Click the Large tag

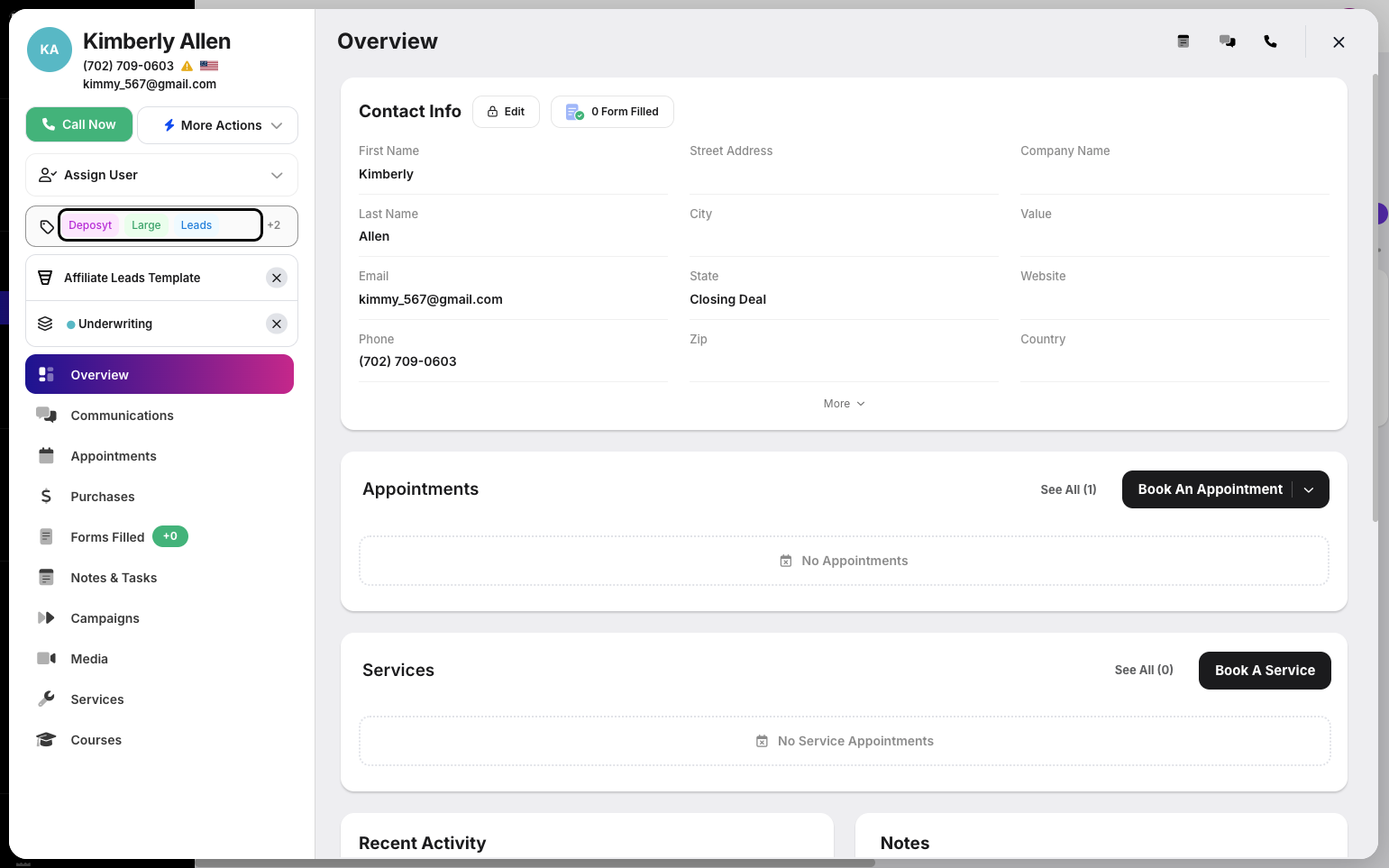coord(146,225)
